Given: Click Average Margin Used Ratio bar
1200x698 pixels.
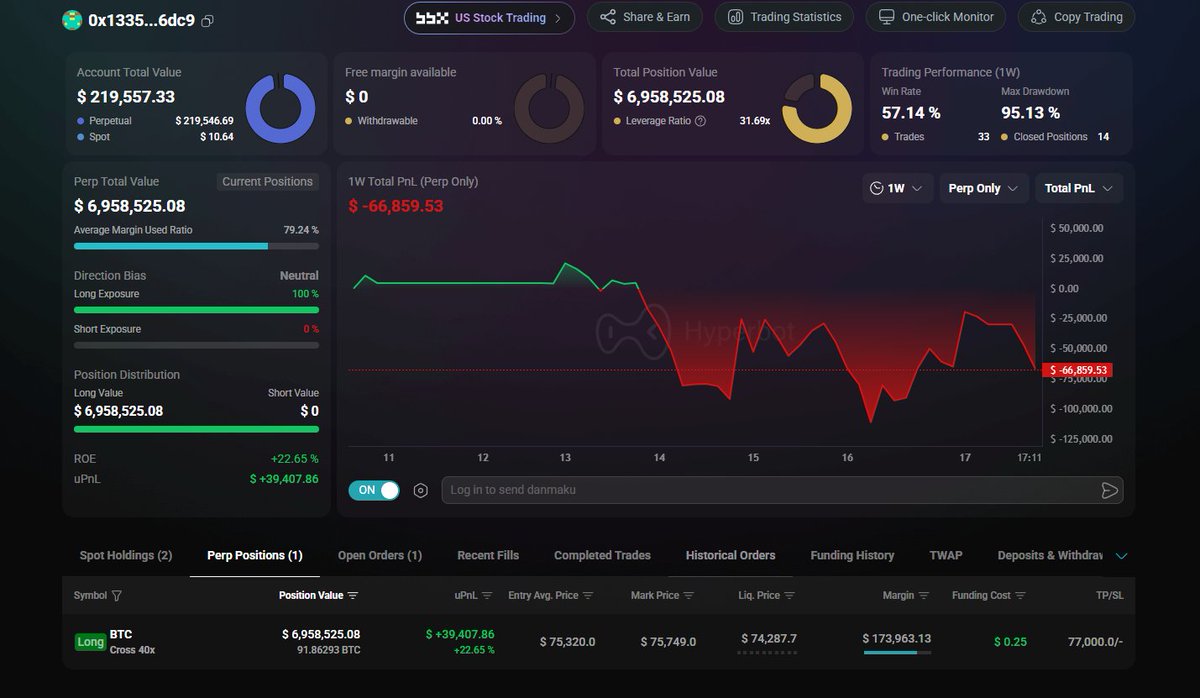Looking at the screenshot, I should pyautogui.click(x=196, y=246).
